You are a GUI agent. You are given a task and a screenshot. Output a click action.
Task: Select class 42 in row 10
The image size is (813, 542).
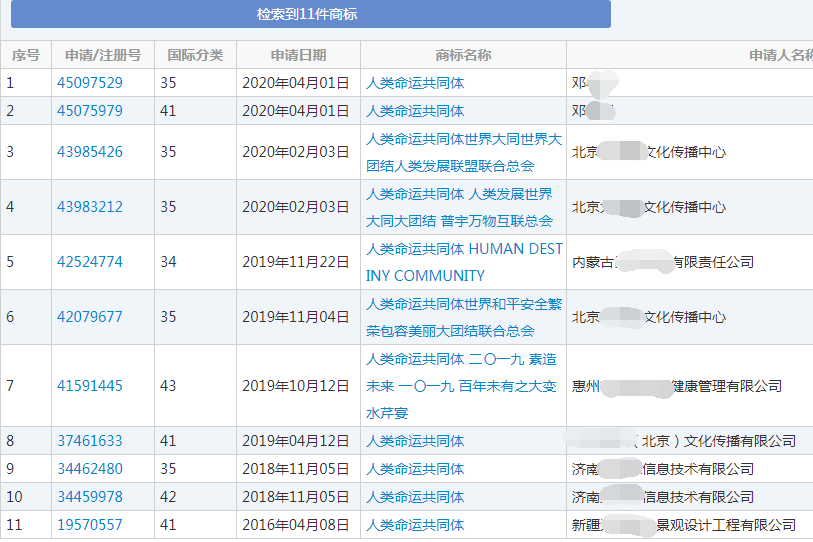168,497
